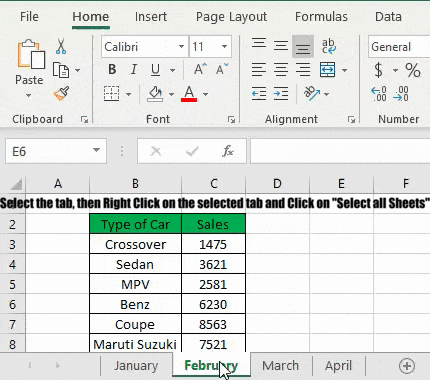Select the Home ribbon tab
The width and height of the screenshot is (430, 380).
(x=91, y=17)
